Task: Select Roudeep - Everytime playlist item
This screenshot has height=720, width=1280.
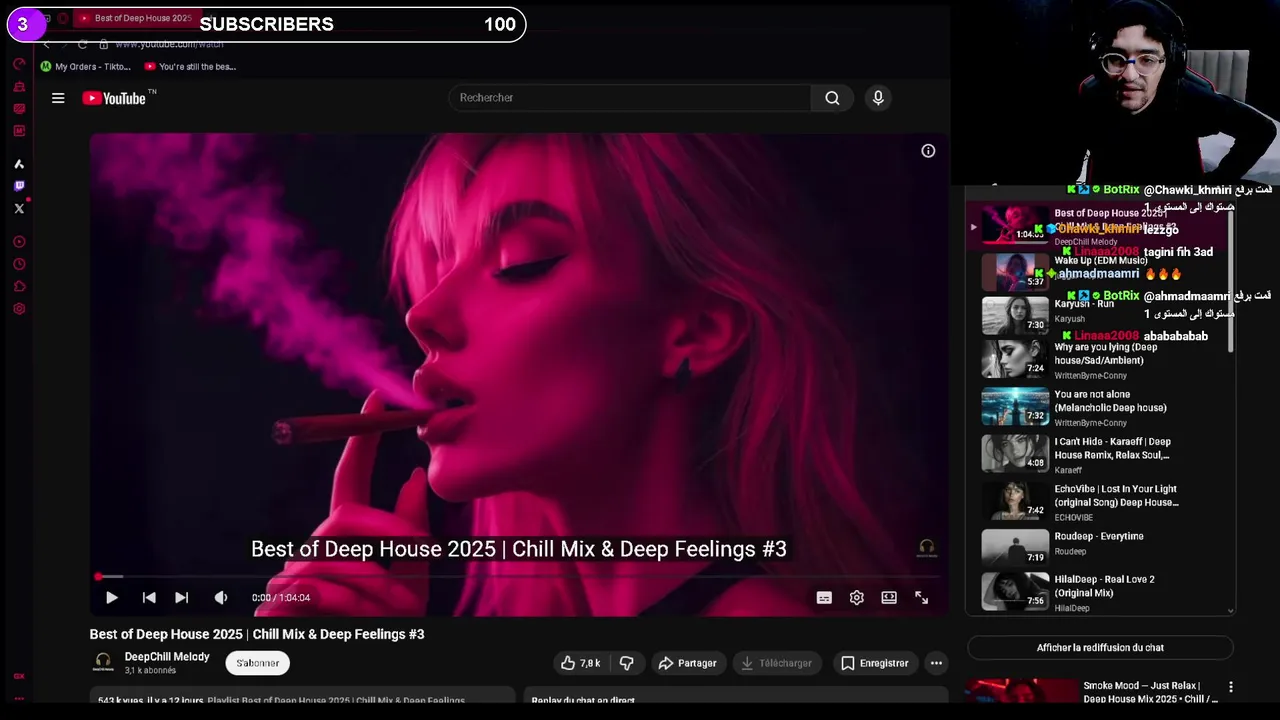Action: 1099,548
